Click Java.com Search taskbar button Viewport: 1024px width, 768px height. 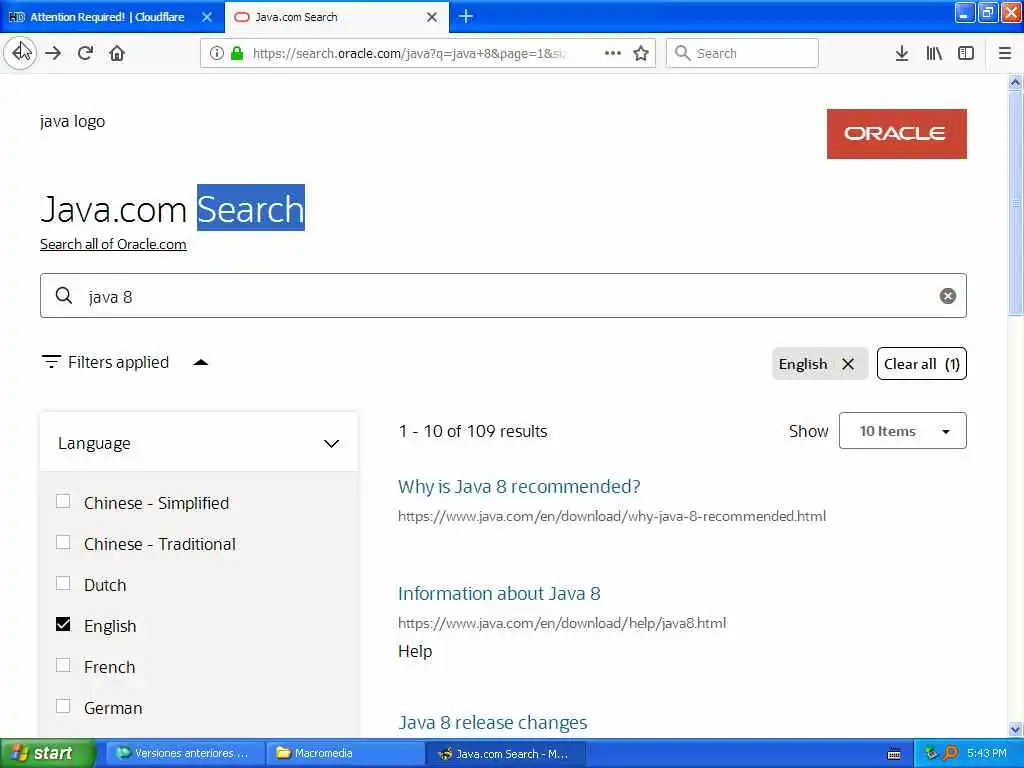(x=506, y=754)
